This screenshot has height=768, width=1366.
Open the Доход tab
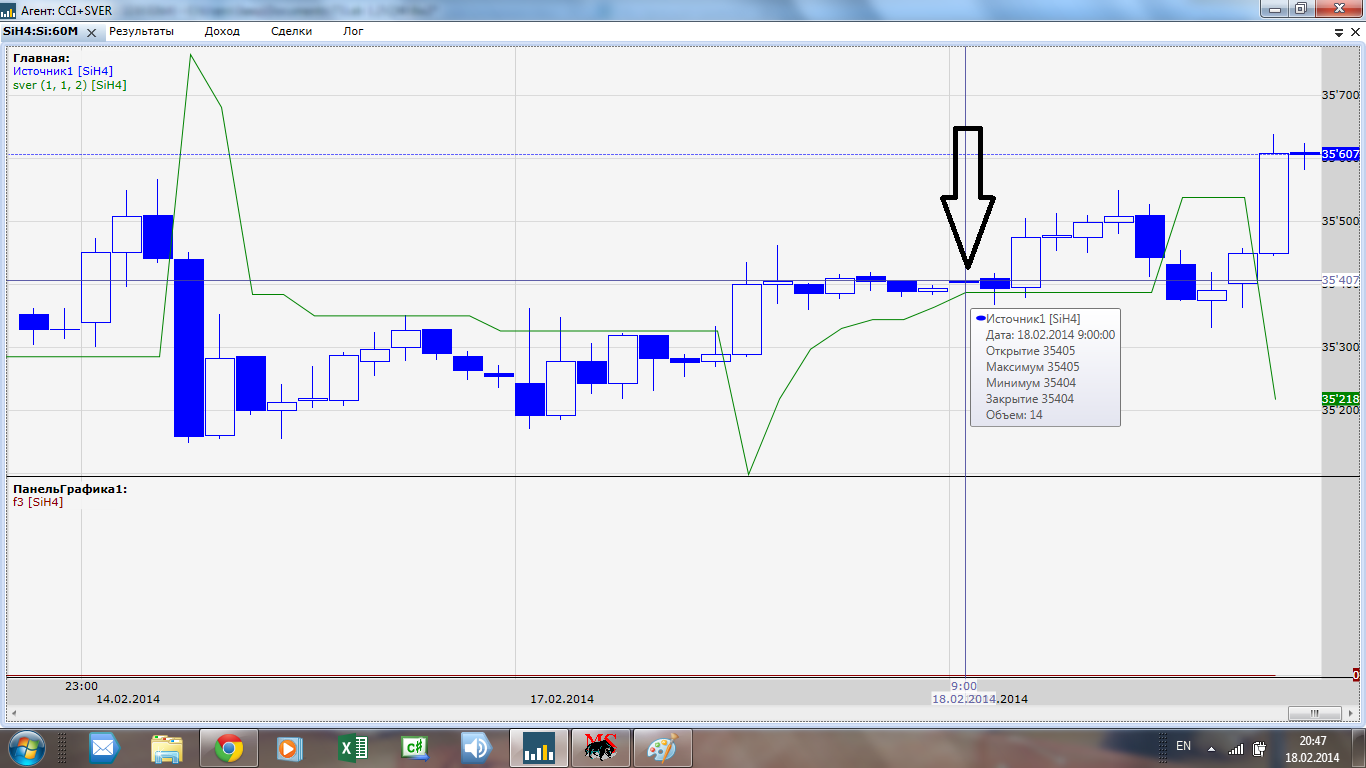point(222,31)
